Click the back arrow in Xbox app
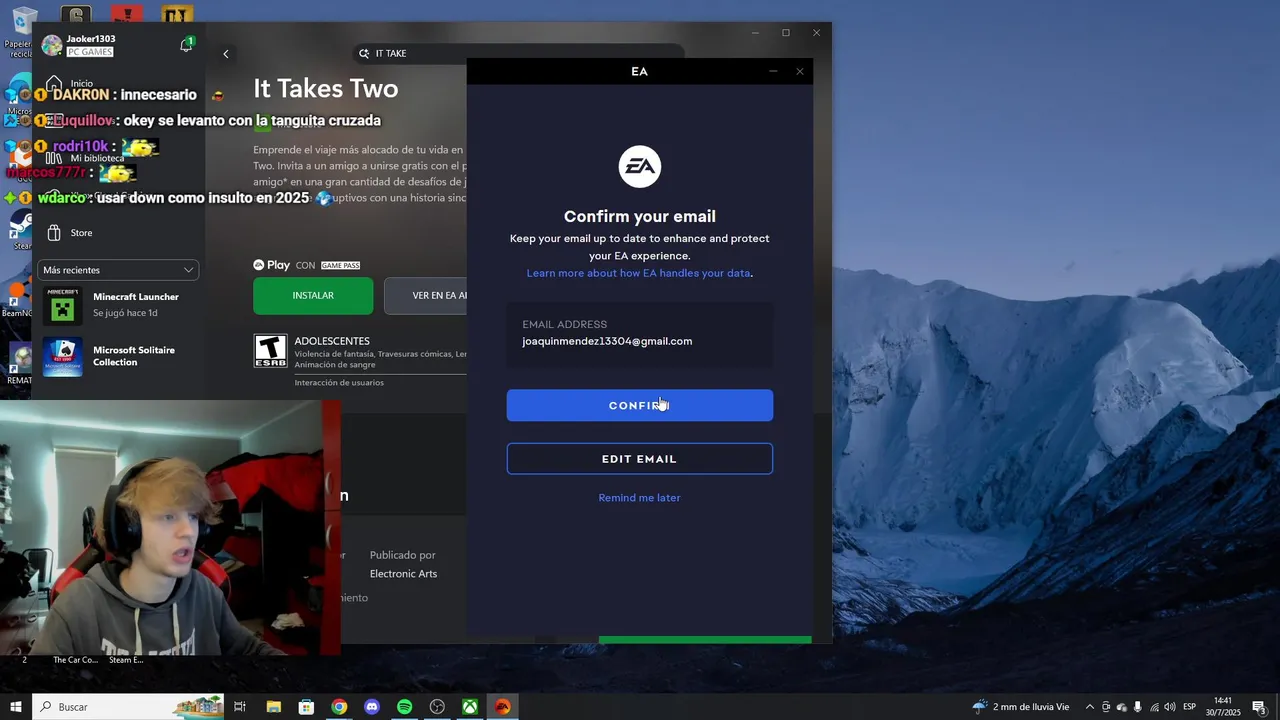 click(225, 54)
